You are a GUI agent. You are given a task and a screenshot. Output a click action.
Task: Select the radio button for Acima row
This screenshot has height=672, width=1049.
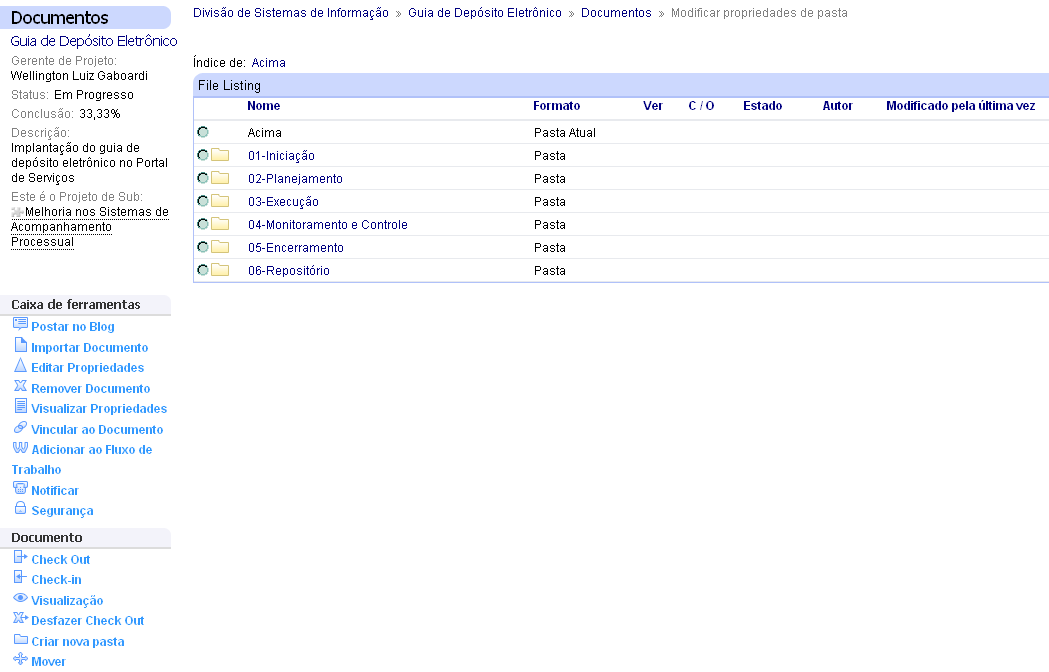203,132
